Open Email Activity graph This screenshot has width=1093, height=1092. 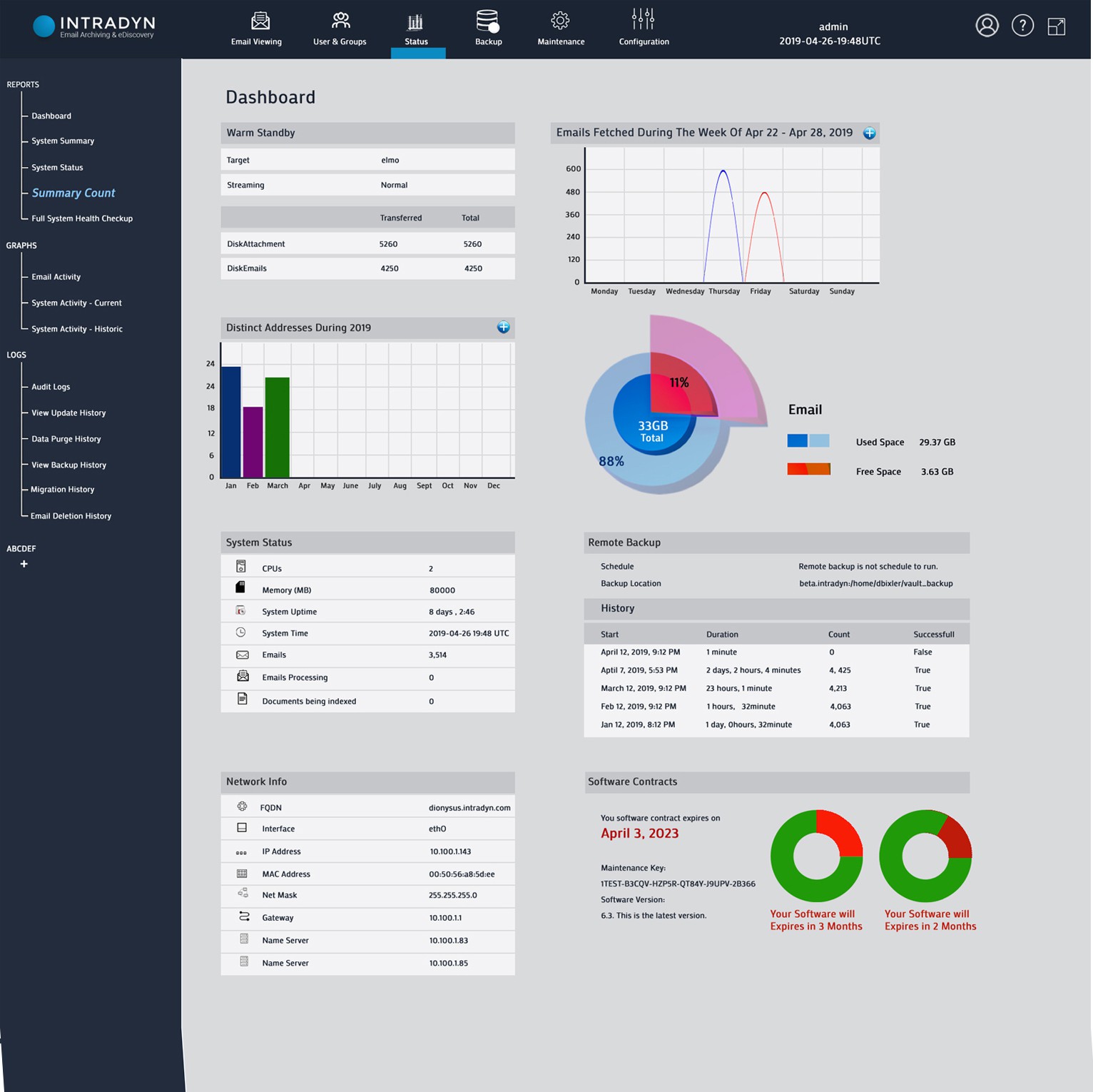(56, 277)
